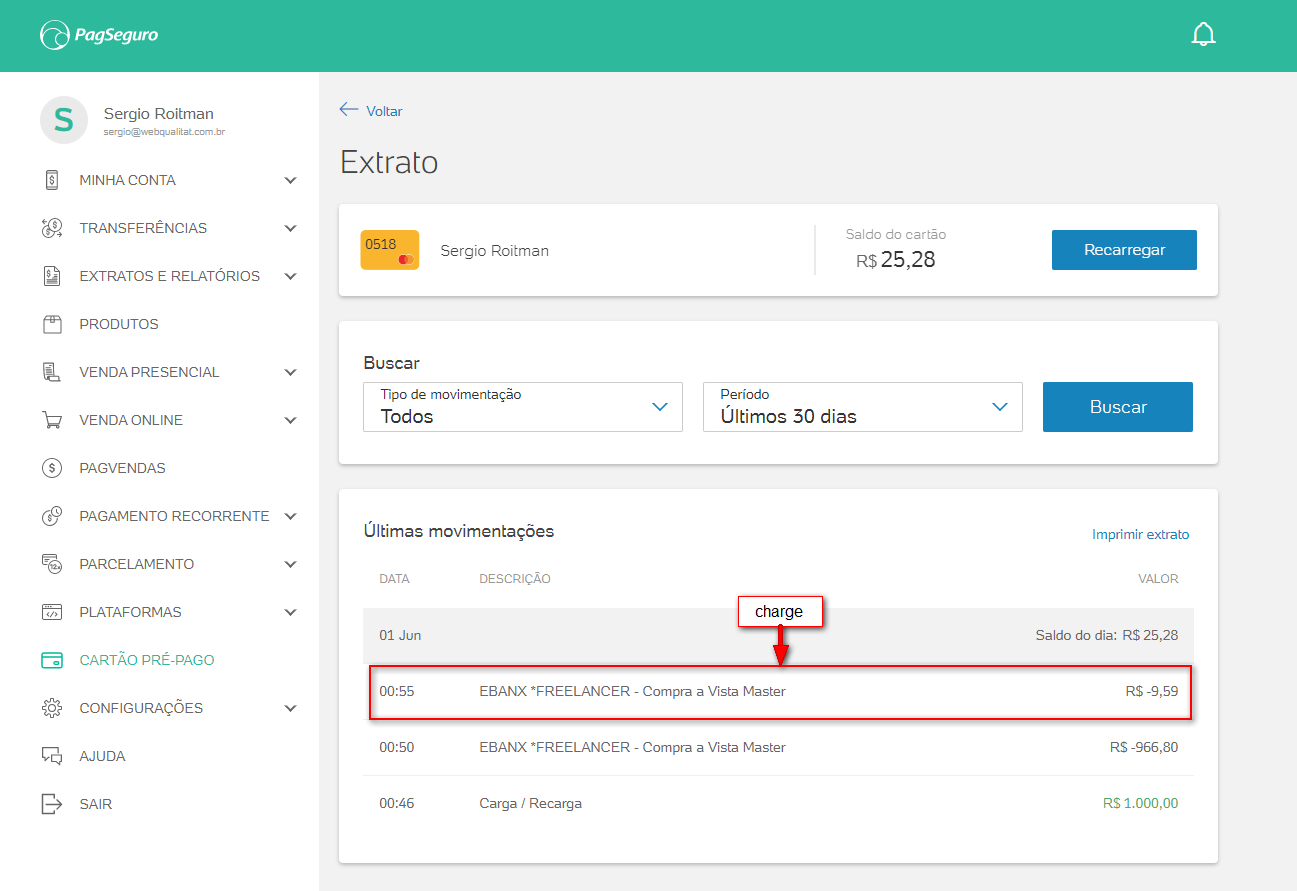Viewport: 1297px width, 891px height.
Task: Click the Configurações gear icon
Action: click(52, 708)
